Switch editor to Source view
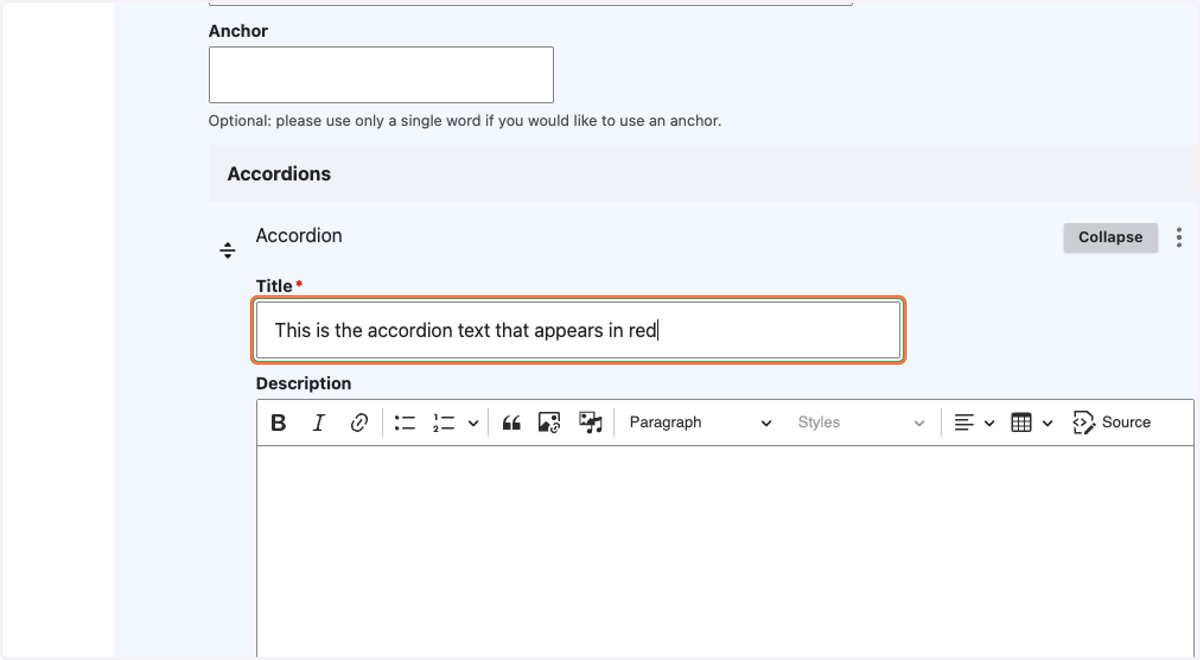The width and height of the screenshot is (1200, 660). [1112, 423]
